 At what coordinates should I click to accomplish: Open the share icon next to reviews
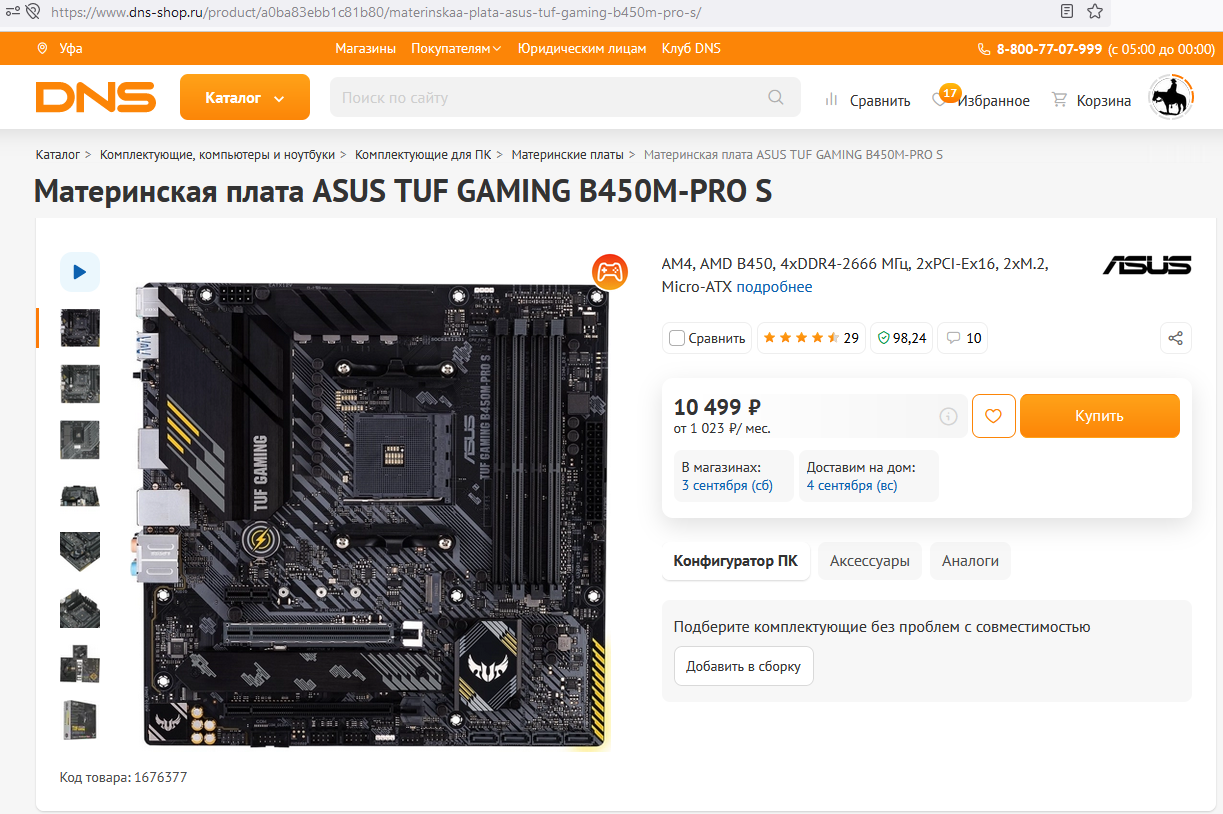pos(1176,338)
